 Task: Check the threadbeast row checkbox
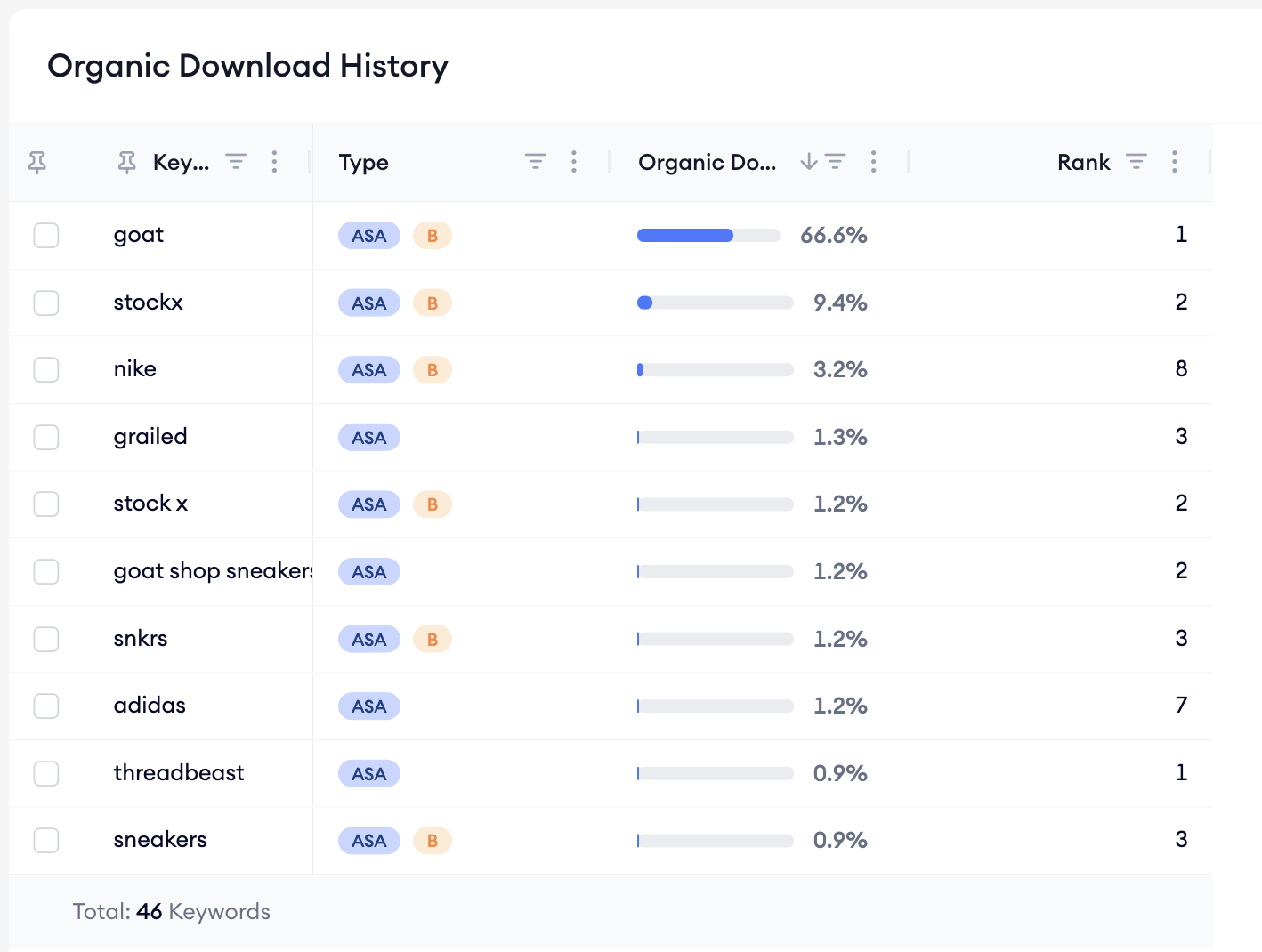pyautogui.click(x=46, y=773)
